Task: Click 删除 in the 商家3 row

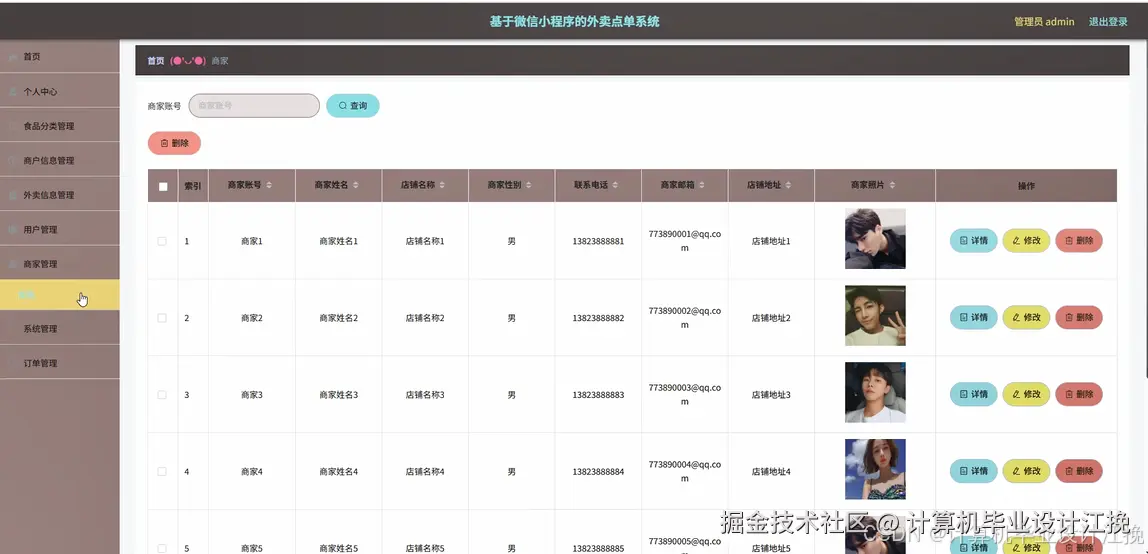Action: (x=1079, y=394)
